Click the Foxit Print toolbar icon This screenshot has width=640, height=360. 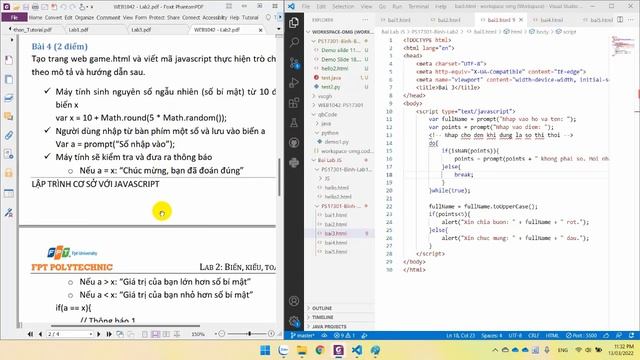tap(35, 7)
